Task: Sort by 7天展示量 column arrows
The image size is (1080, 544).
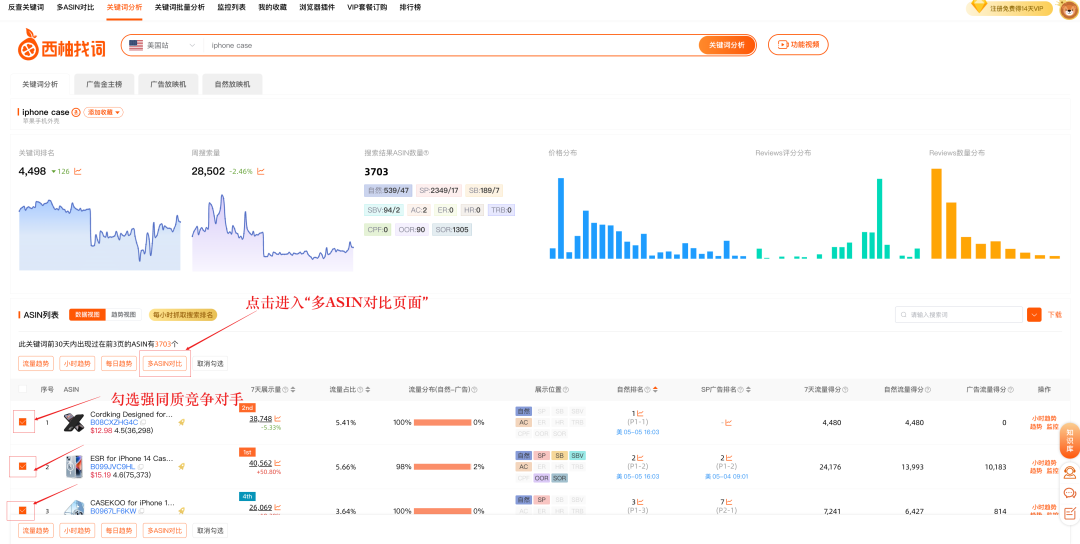Action: 293,390
